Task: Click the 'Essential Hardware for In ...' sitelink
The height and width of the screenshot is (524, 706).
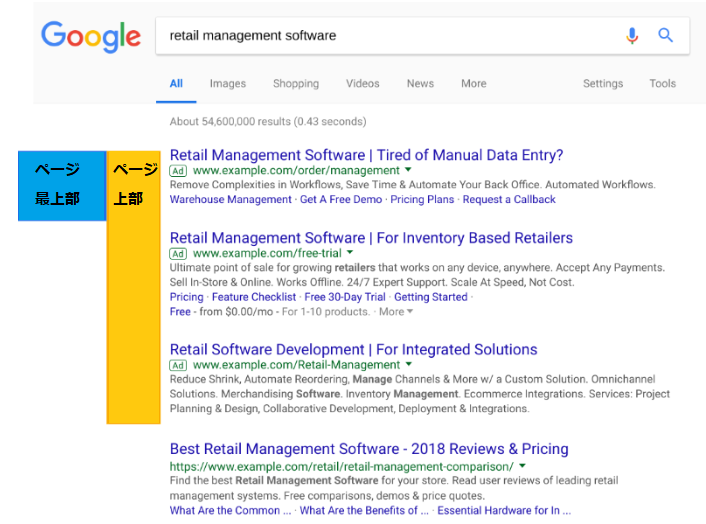Action: click(x=504, y=510)
